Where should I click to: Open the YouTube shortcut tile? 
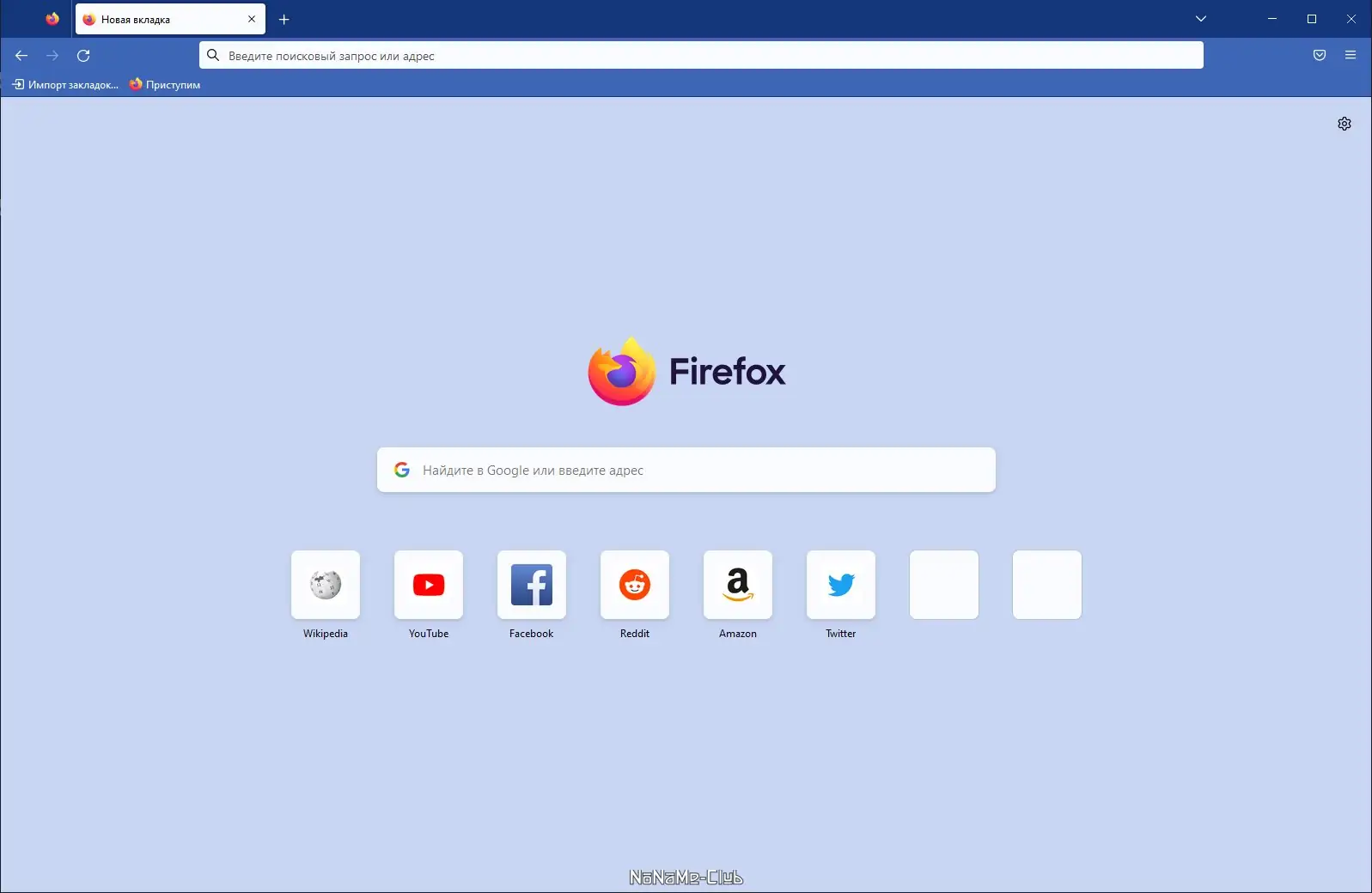[429, 585]
